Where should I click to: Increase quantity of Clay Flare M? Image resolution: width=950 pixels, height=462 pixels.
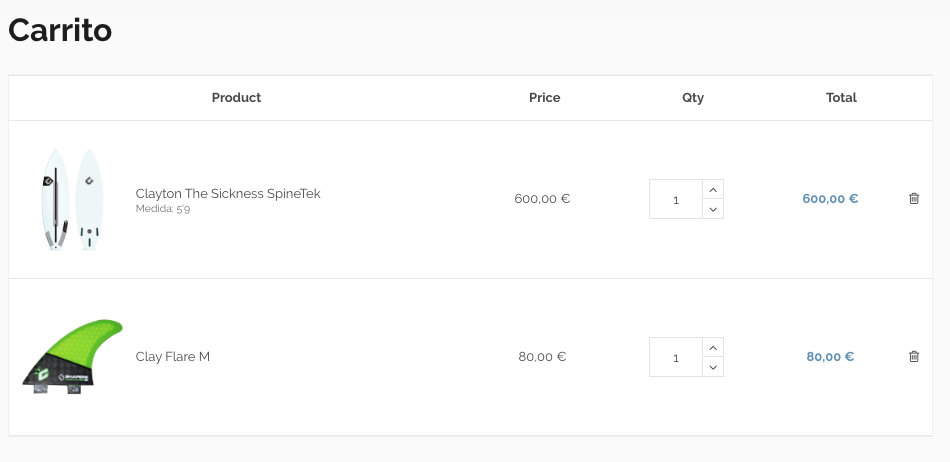pyautogui.click(x=712, y=347)
